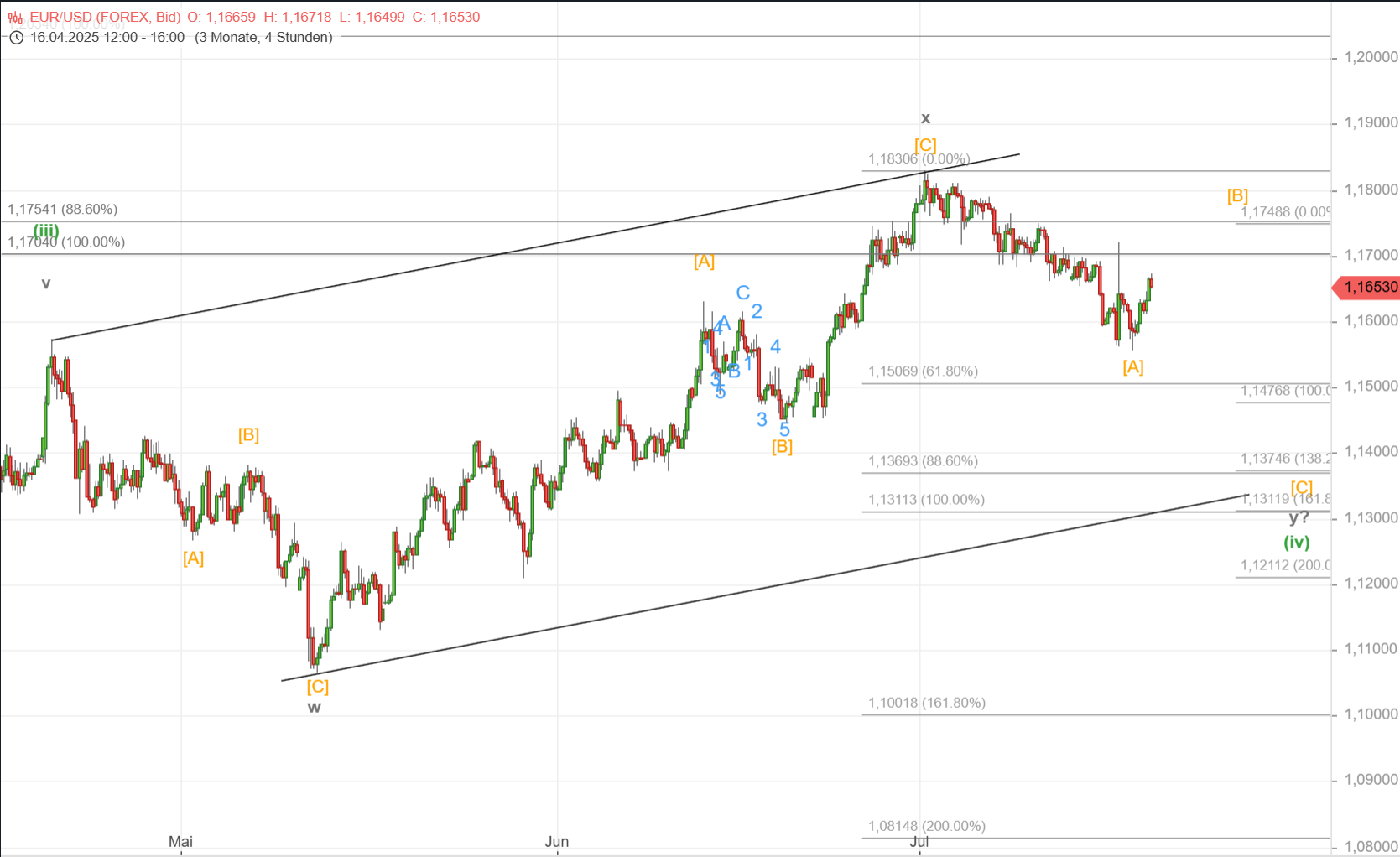The image size is (1400, 857).
Task: Click the 1,20000 price axis label
Action: click(1371, 57)
